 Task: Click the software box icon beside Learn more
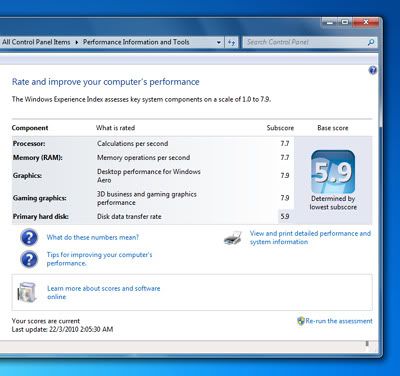(27, 292)
